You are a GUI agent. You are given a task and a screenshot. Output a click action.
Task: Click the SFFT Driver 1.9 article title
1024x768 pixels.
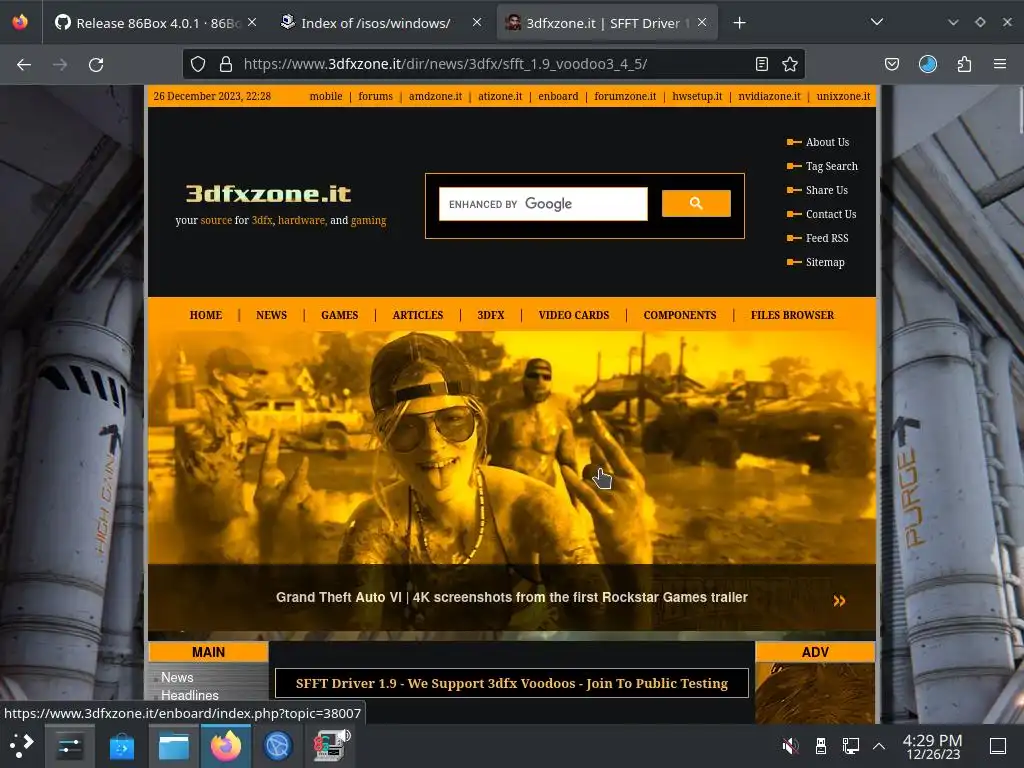coord(511,683)
